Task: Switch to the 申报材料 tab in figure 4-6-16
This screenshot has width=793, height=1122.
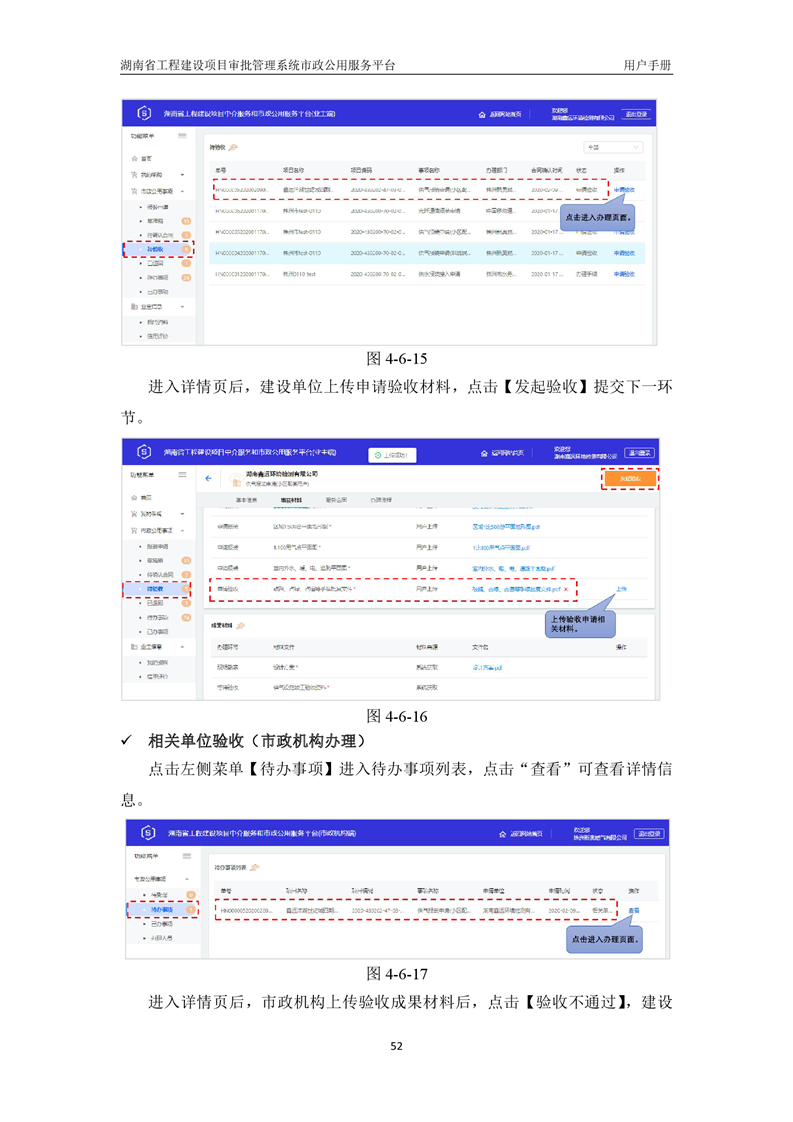Action: pyautogui.click(x=291, y=499)
